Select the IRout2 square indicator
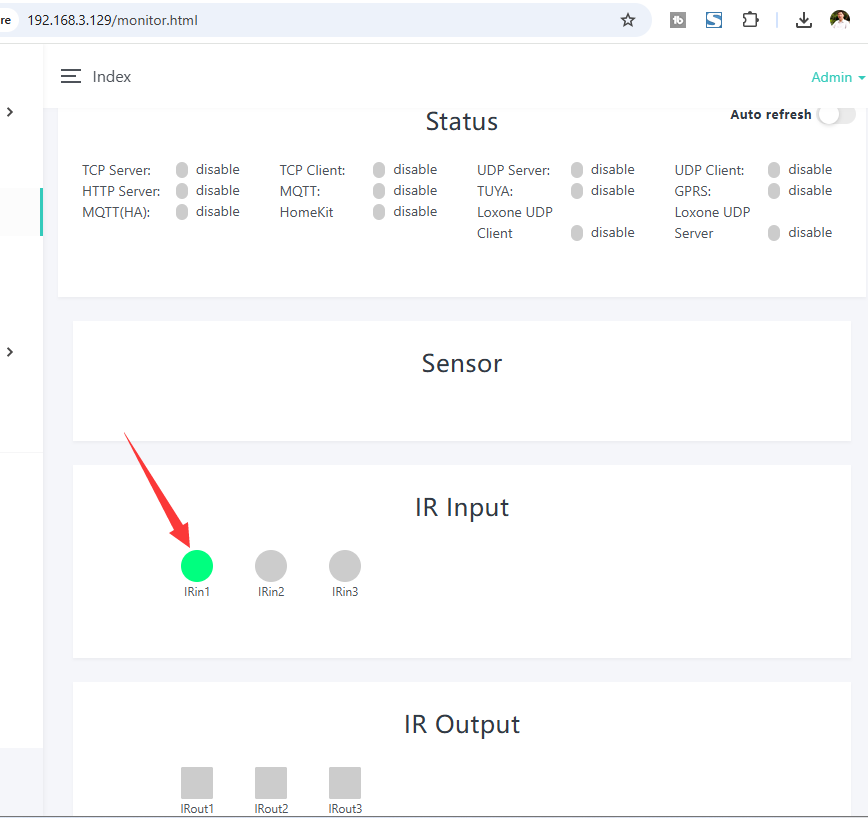Screen dimensions: 868x818 271,783
